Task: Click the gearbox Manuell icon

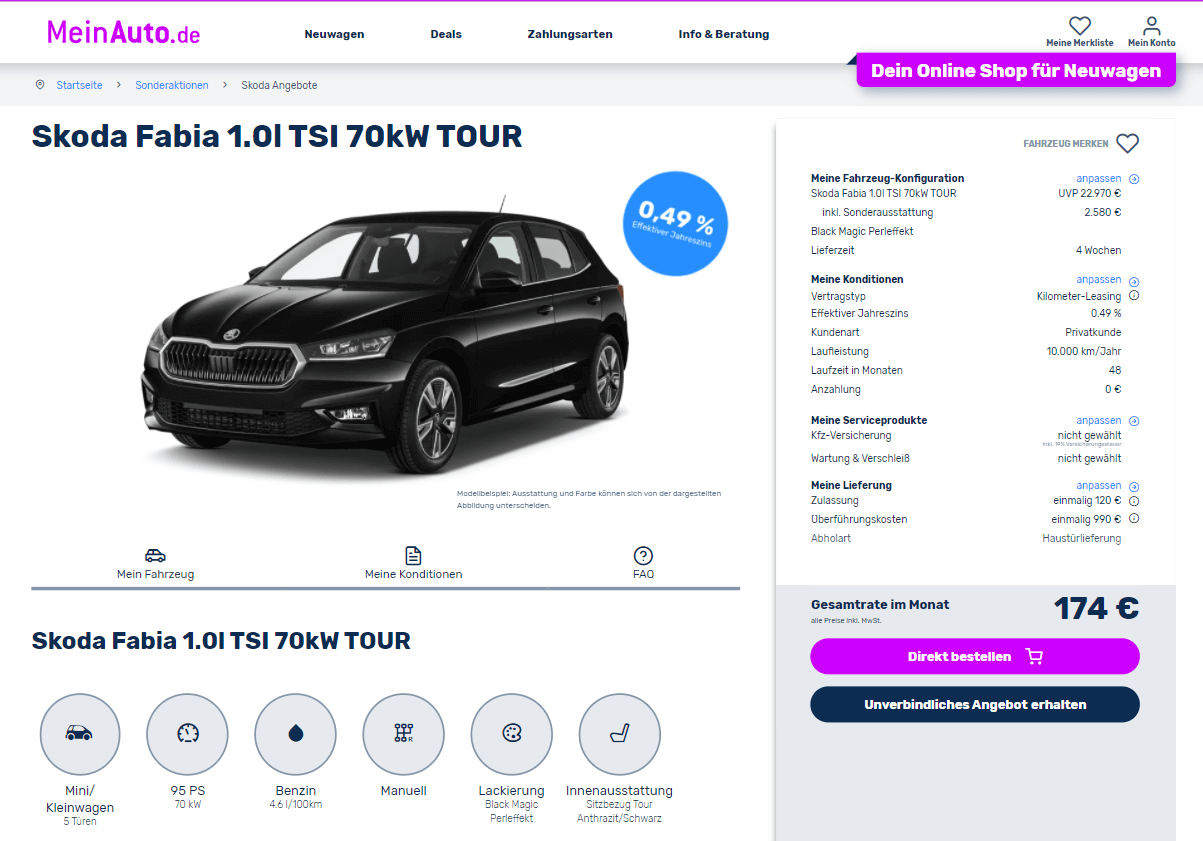Action: click(x=403, y=734)
